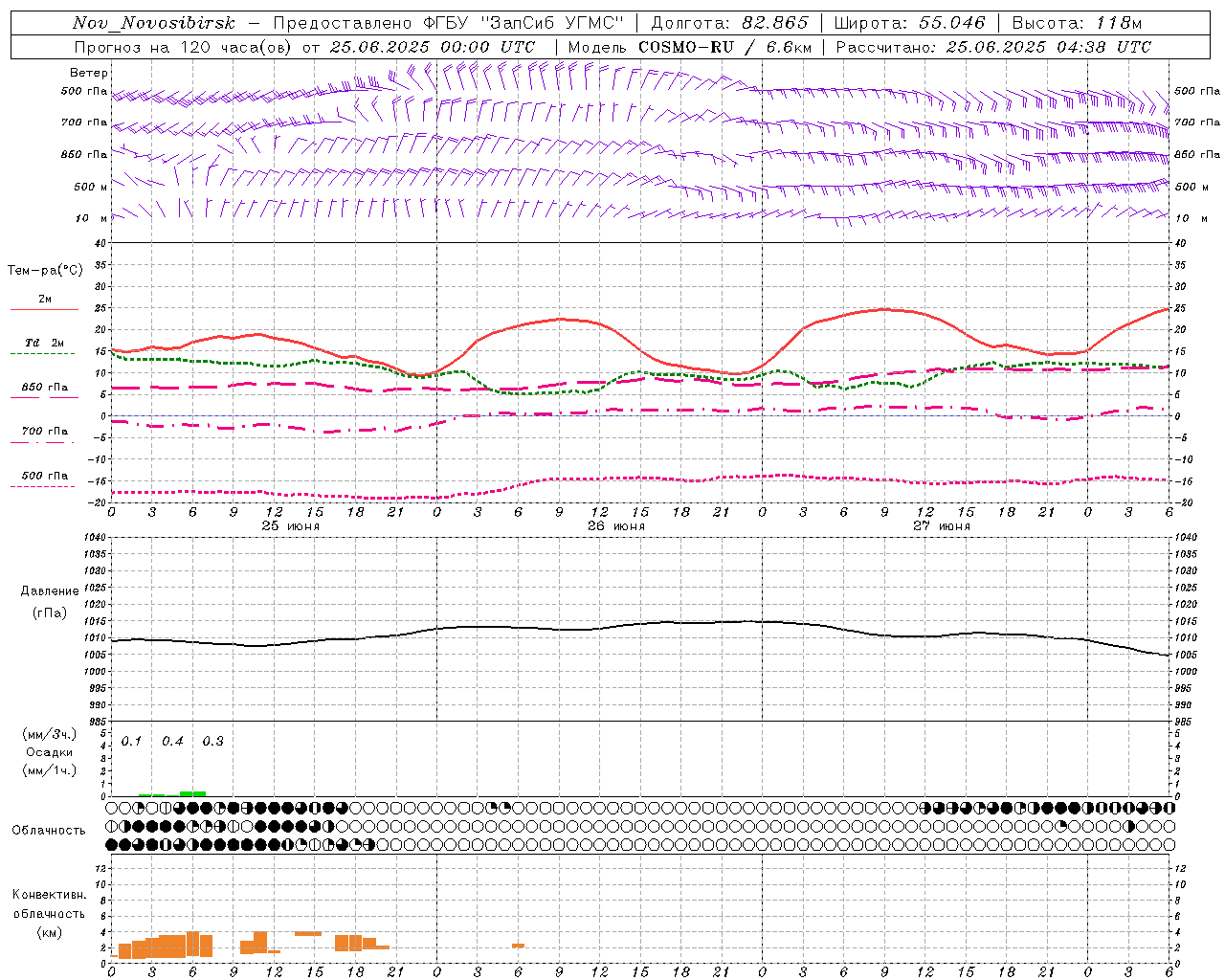The image size is (1225, 980).
Task: Click the 25 июня date label
Action: click(291, 525)
